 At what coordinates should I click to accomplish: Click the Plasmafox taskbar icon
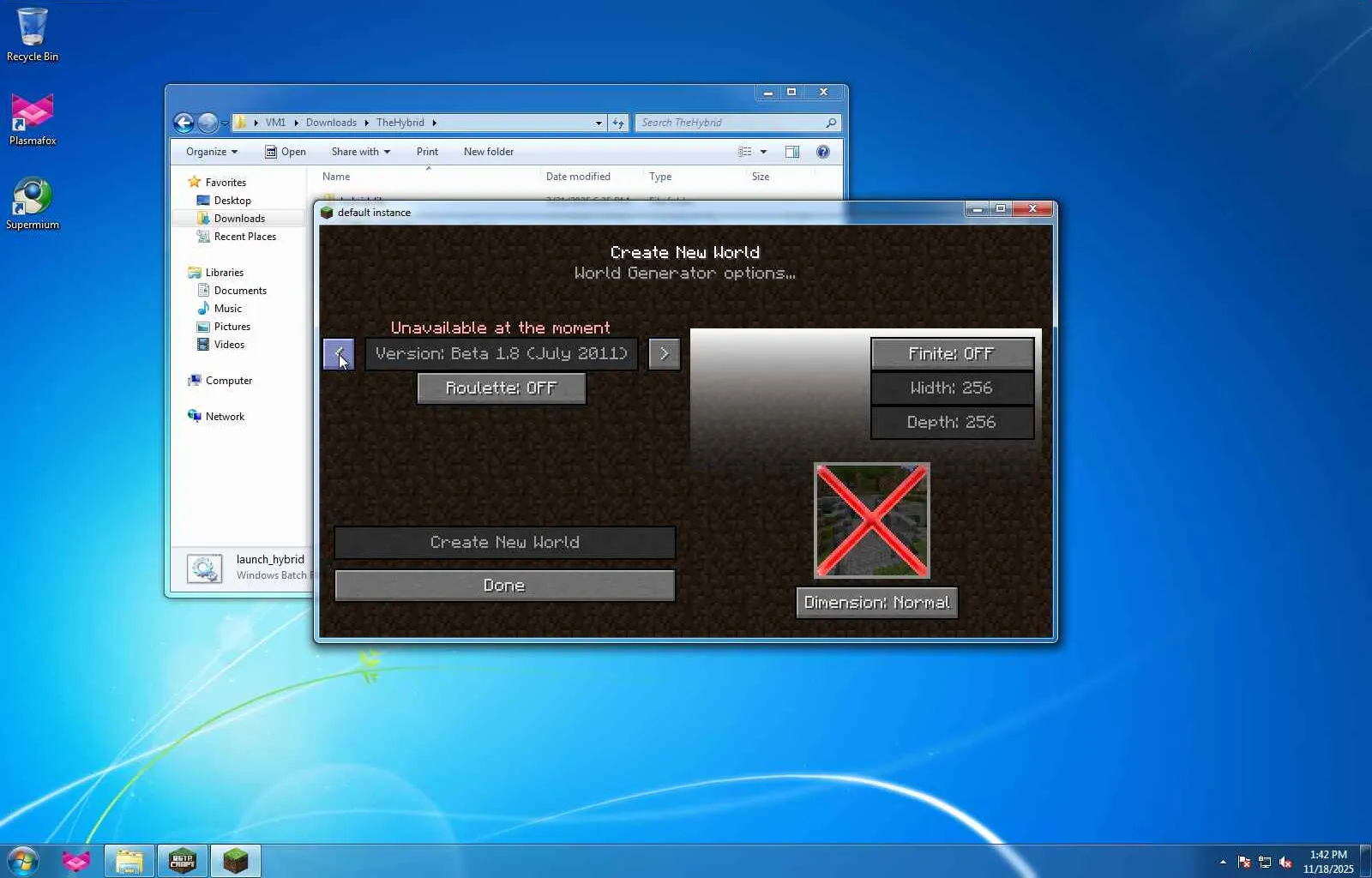tap(75, 861)
